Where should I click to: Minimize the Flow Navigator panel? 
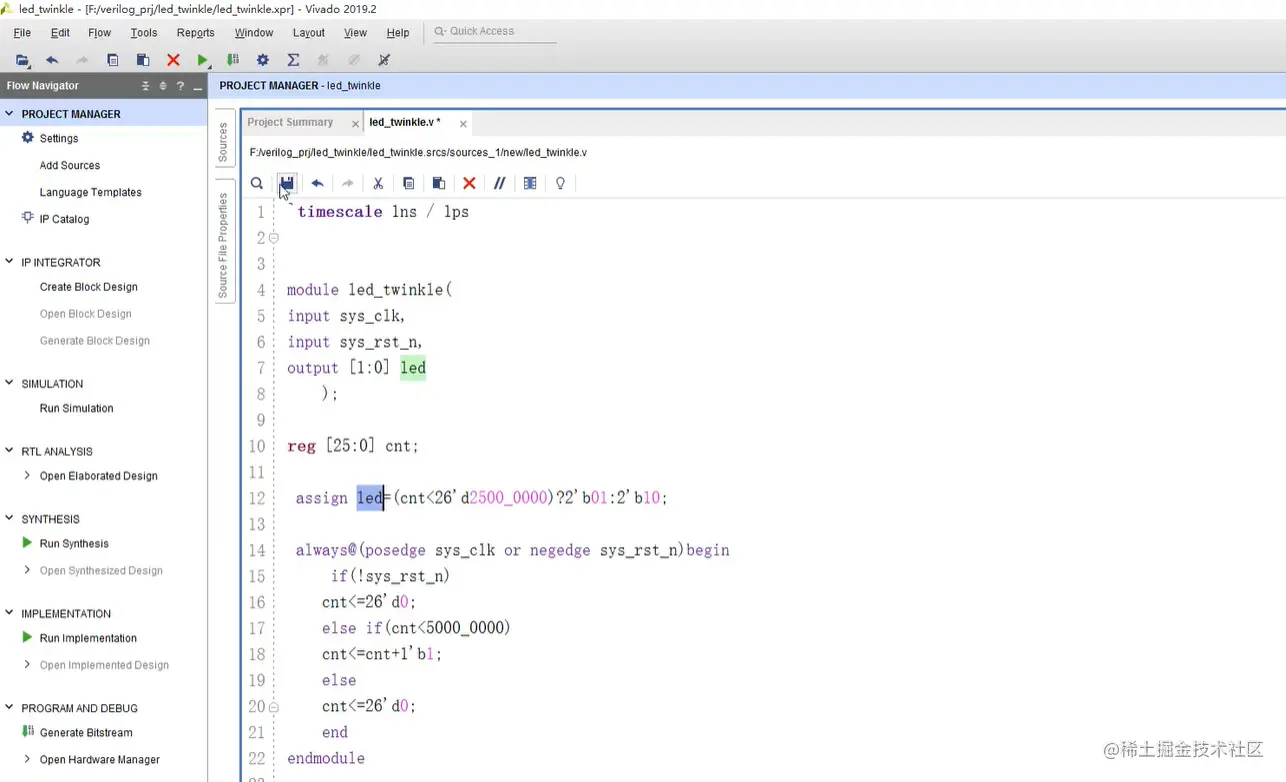(198, 87)
